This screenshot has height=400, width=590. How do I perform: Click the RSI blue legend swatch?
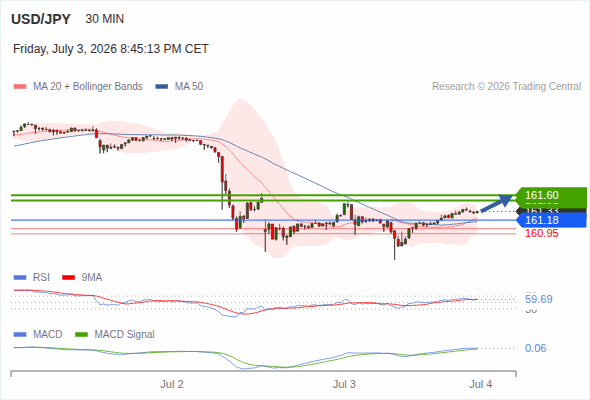[20, 278]
